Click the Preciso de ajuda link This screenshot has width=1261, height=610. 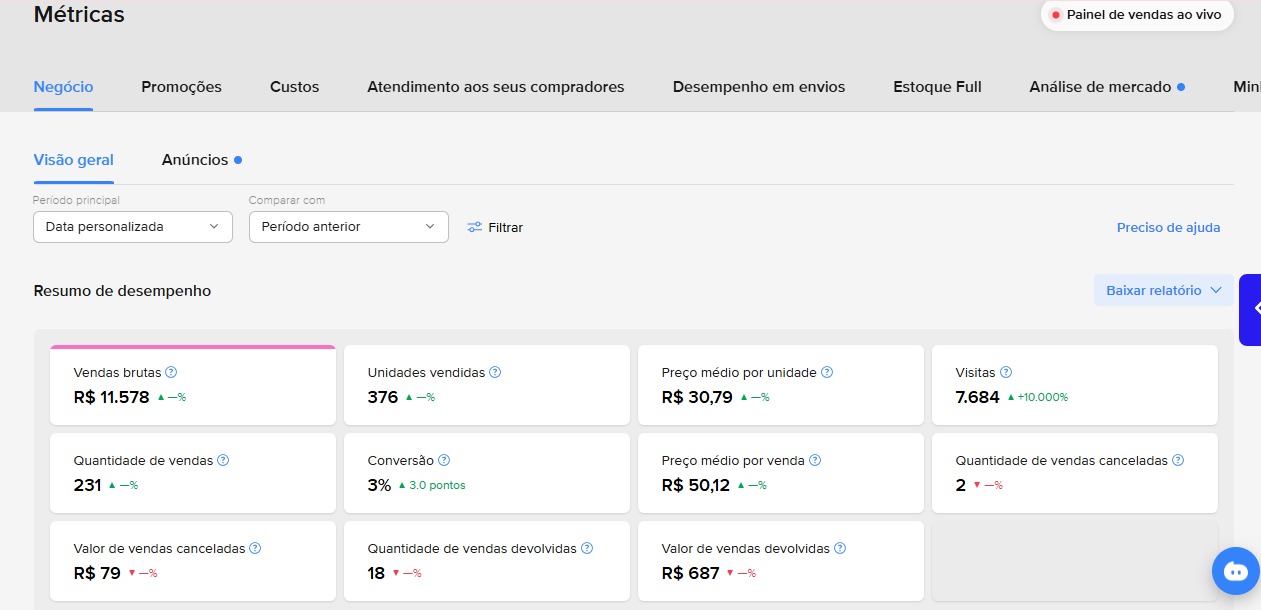1168,227
